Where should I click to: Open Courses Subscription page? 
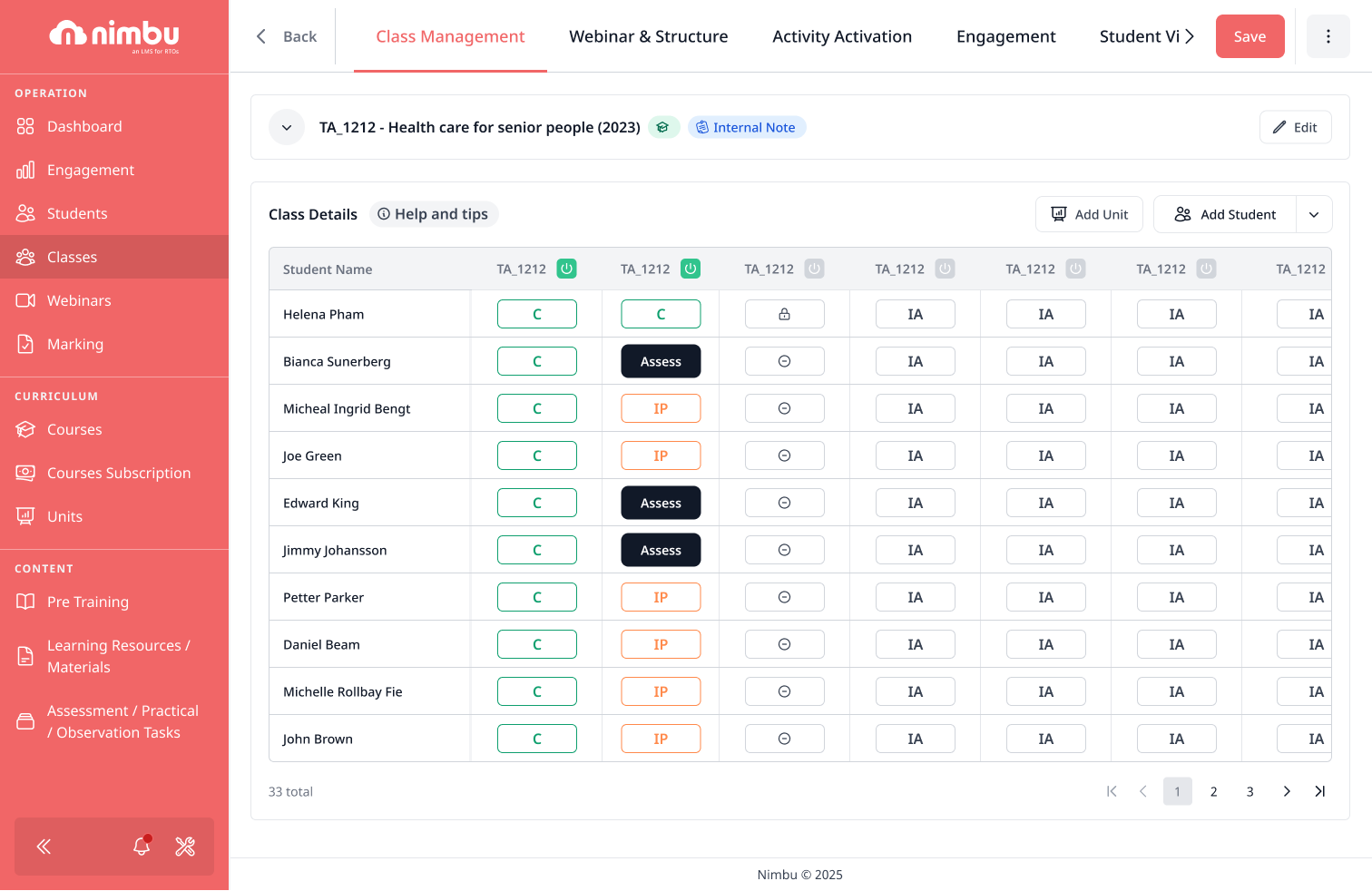[114, 473]
